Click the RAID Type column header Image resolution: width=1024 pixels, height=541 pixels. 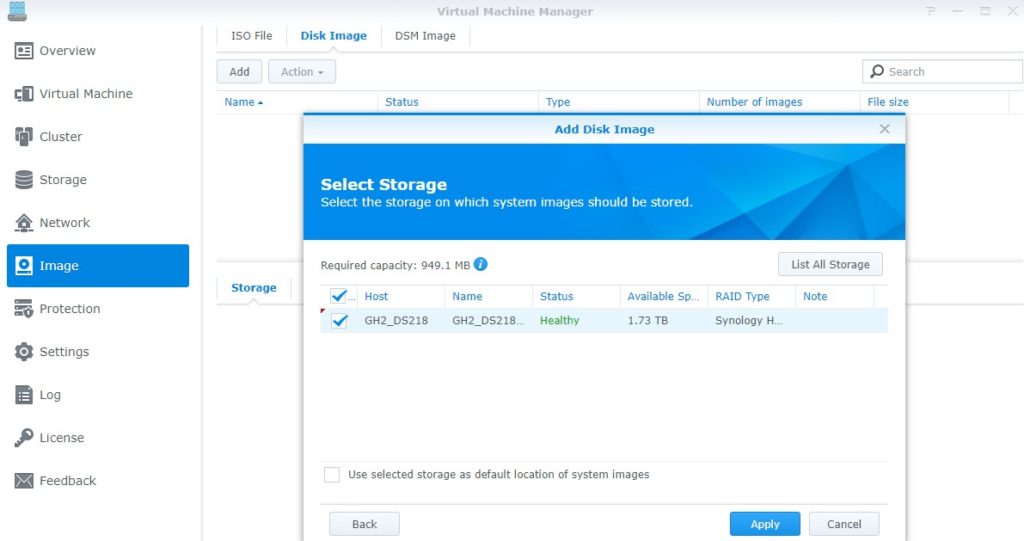(751, 296)
